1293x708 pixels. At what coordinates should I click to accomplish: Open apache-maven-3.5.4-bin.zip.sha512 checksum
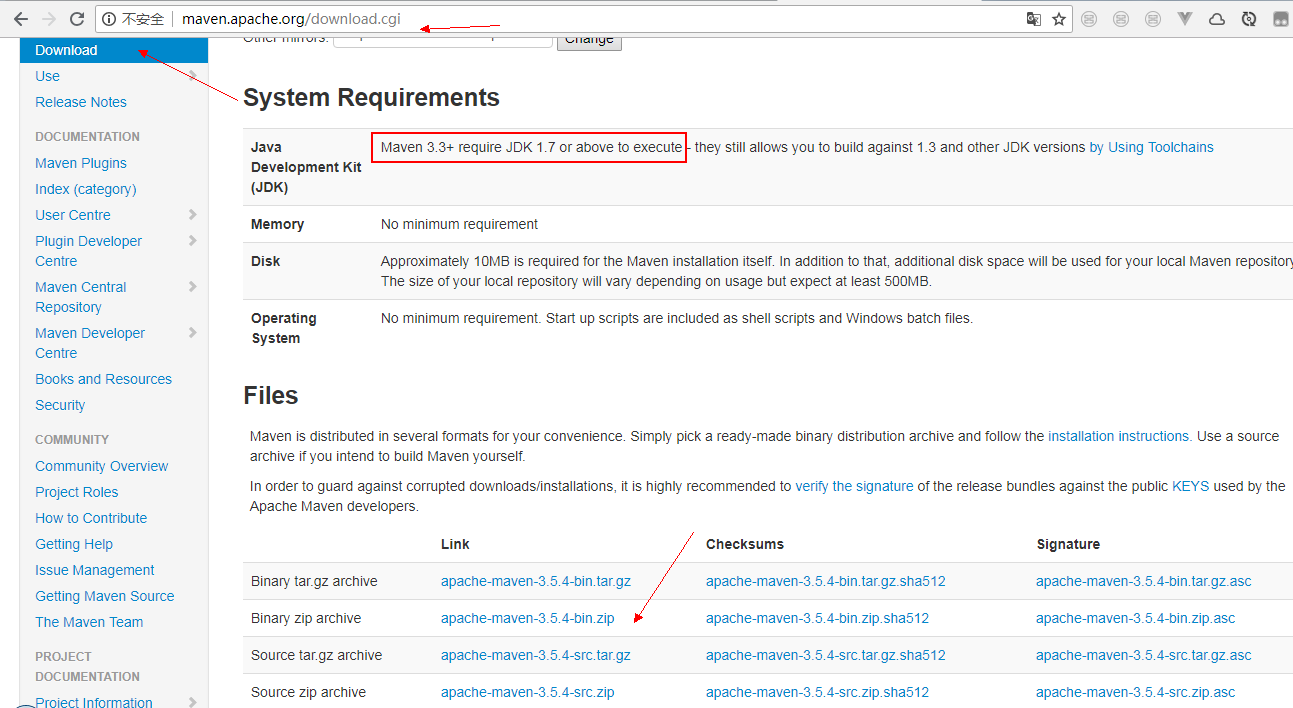pos(817,618)
